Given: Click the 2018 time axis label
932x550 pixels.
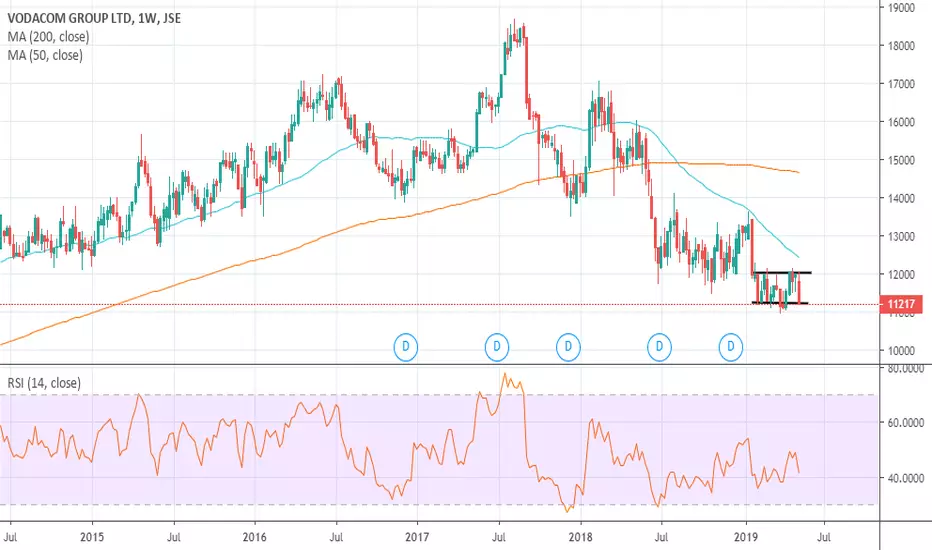Looking at the screenshot, I should coord(581,537).
